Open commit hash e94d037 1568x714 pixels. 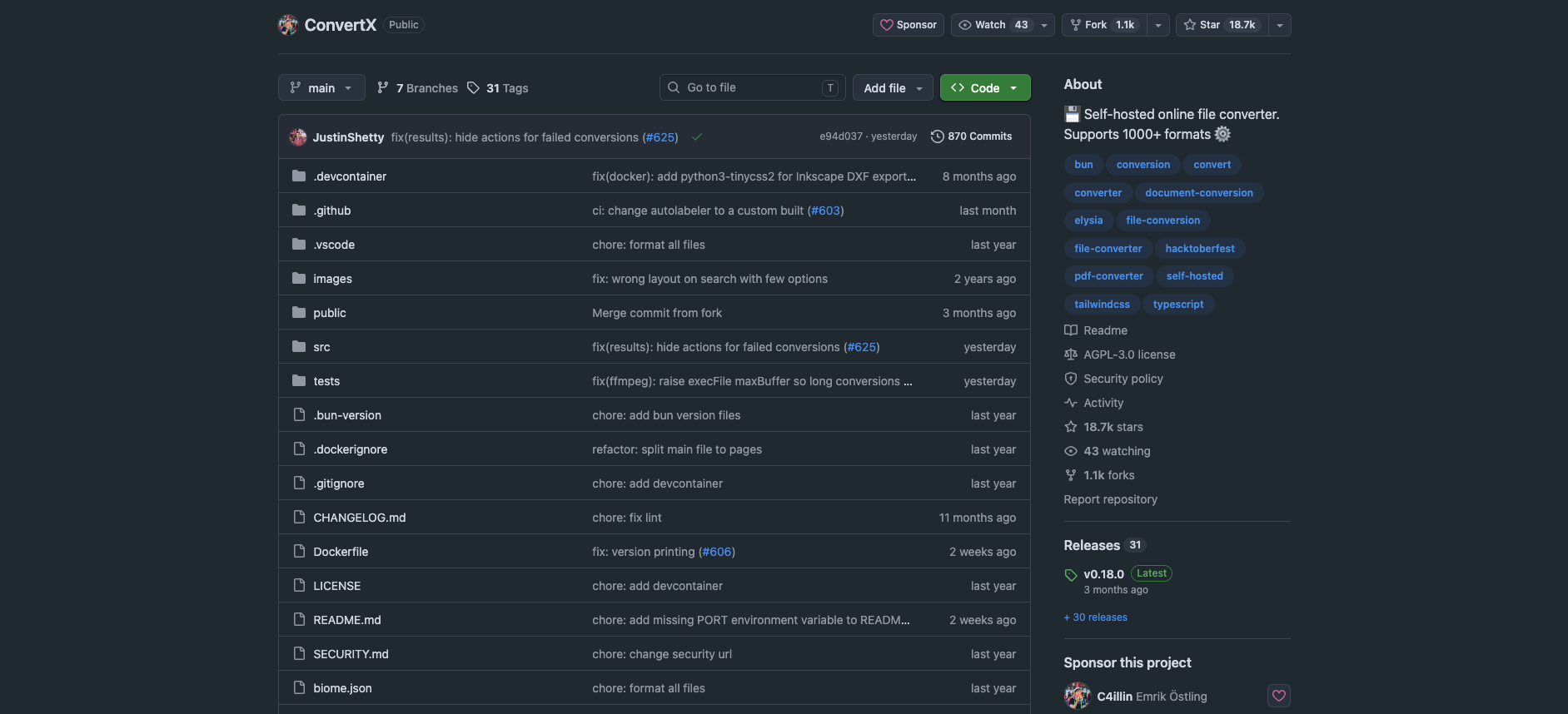[x=841, y=136]
